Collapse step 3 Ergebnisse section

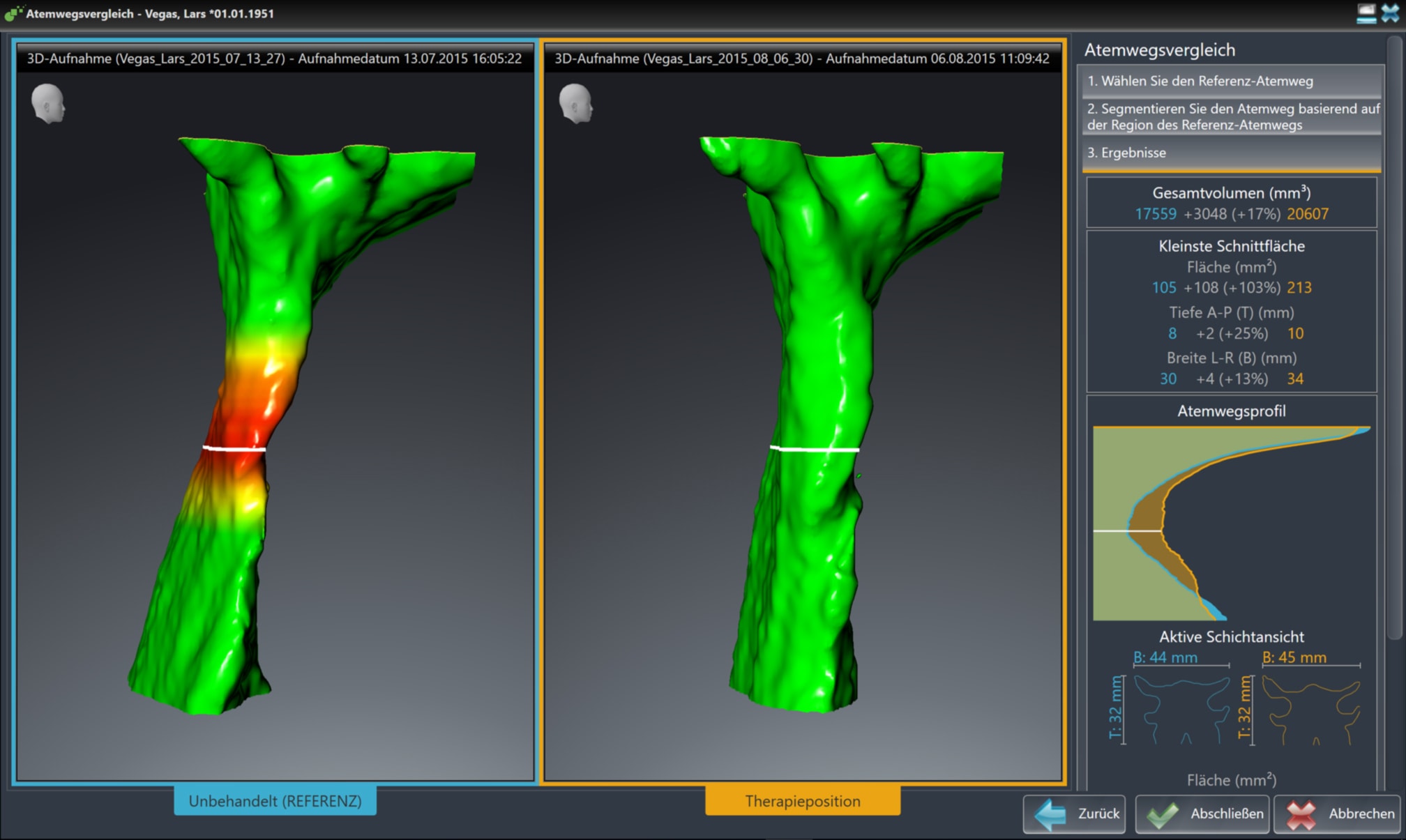coord(1231,153)
